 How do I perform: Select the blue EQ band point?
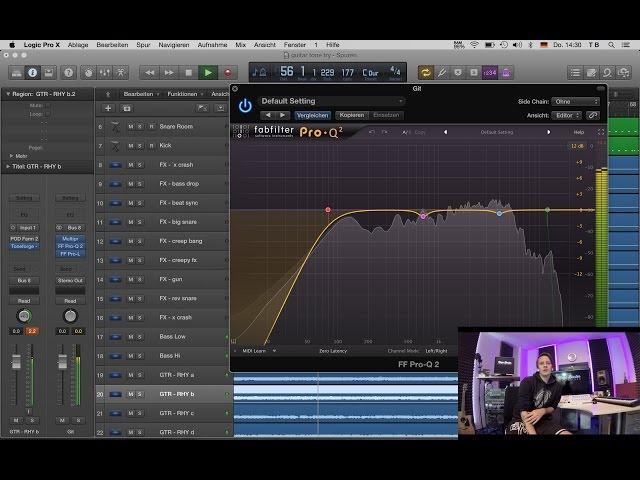499,213
